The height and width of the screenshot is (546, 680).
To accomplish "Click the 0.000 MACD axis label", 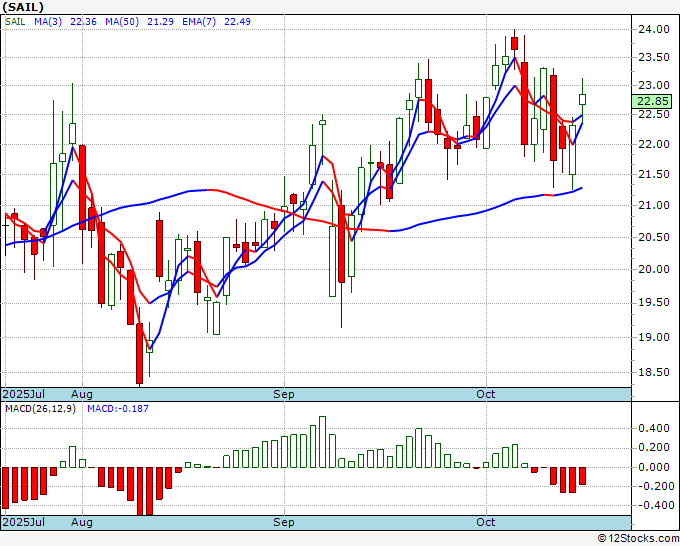I will click(x=654, y=467).
